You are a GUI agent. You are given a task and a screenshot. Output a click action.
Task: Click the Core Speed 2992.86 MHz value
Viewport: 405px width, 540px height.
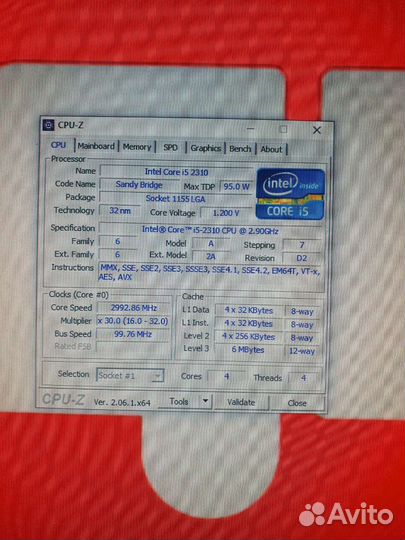(x=134, y=308)
